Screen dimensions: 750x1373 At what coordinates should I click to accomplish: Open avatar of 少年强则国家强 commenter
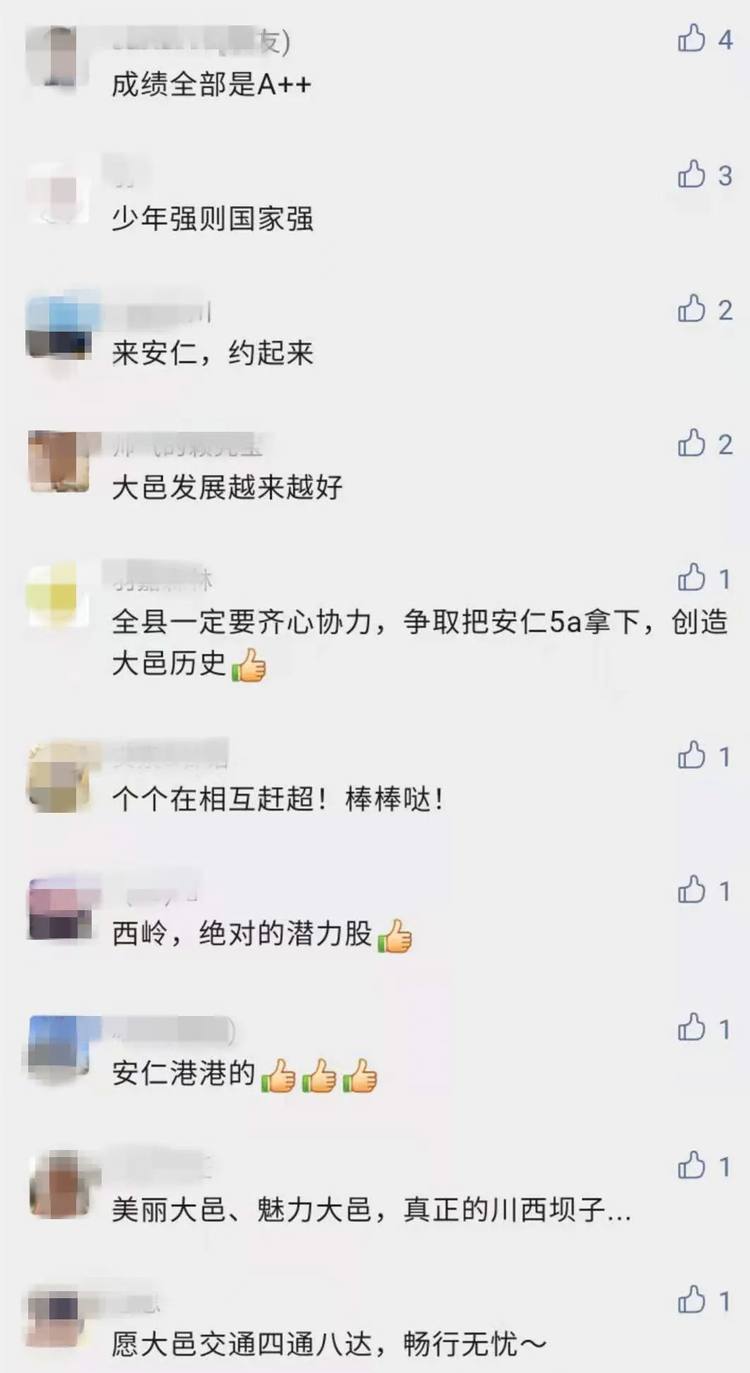(59, 194)
